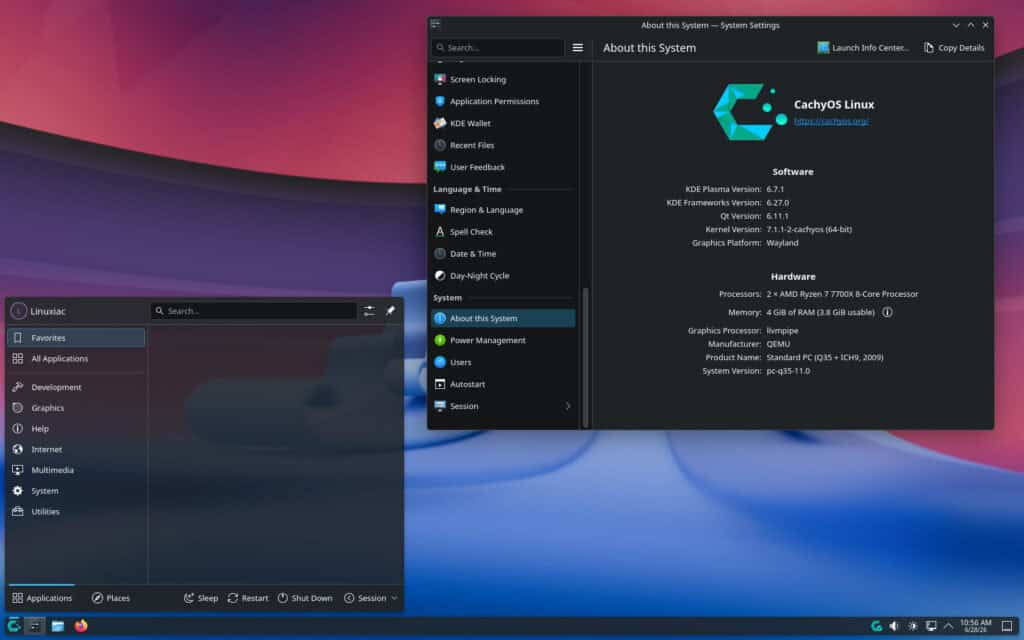Click the show desktop button
This screenshot has width=1024, height=640.
click(1007, 626)
